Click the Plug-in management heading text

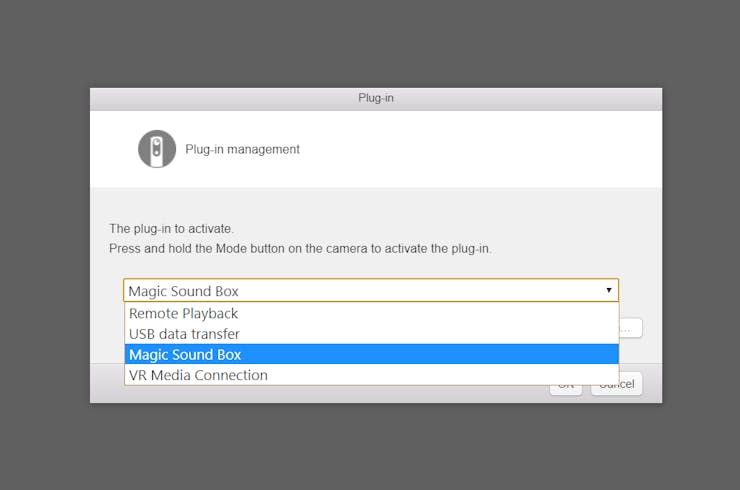pyautogui.click(x=242, y=149)
